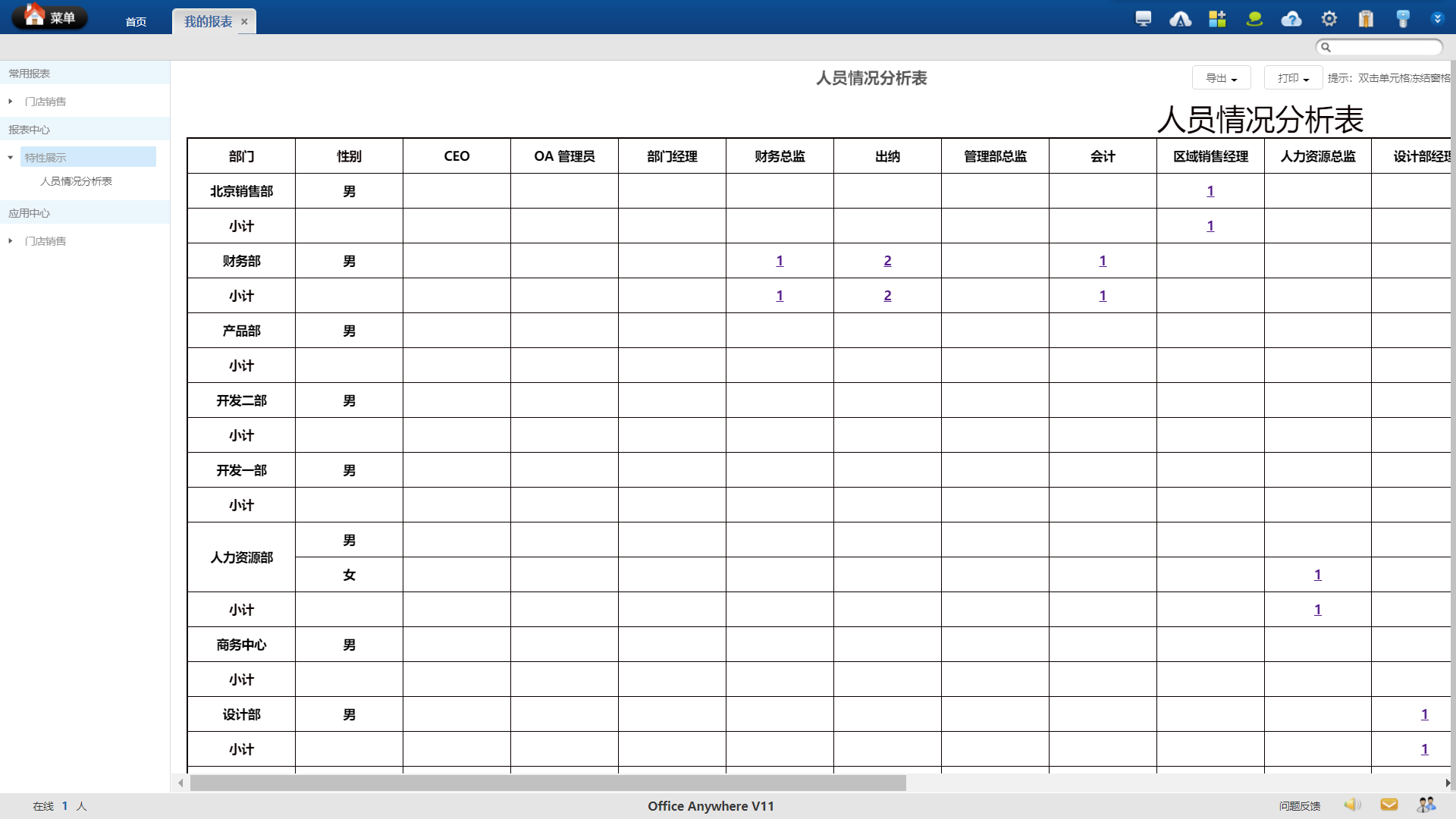
Task: Open the settings gear icon
Action: coord(1329,19)
